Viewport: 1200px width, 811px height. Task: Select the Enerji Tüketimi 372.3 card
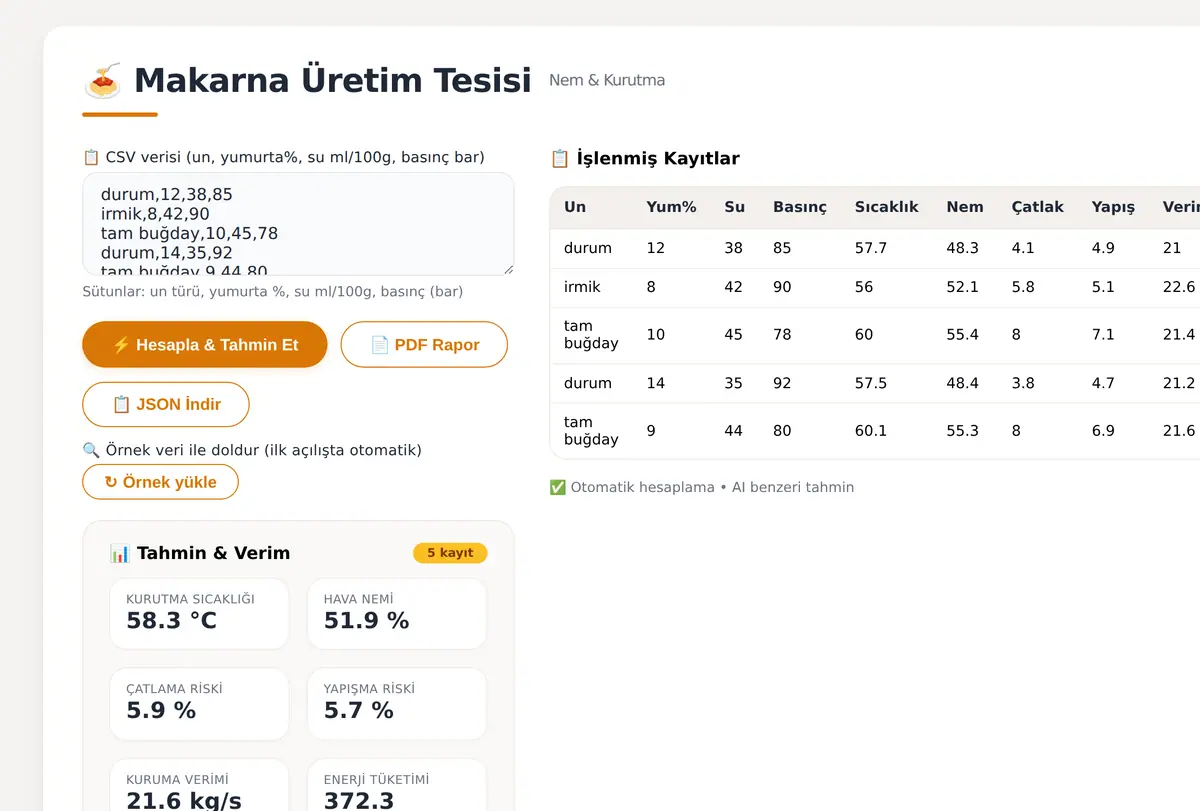click(397, 785)
